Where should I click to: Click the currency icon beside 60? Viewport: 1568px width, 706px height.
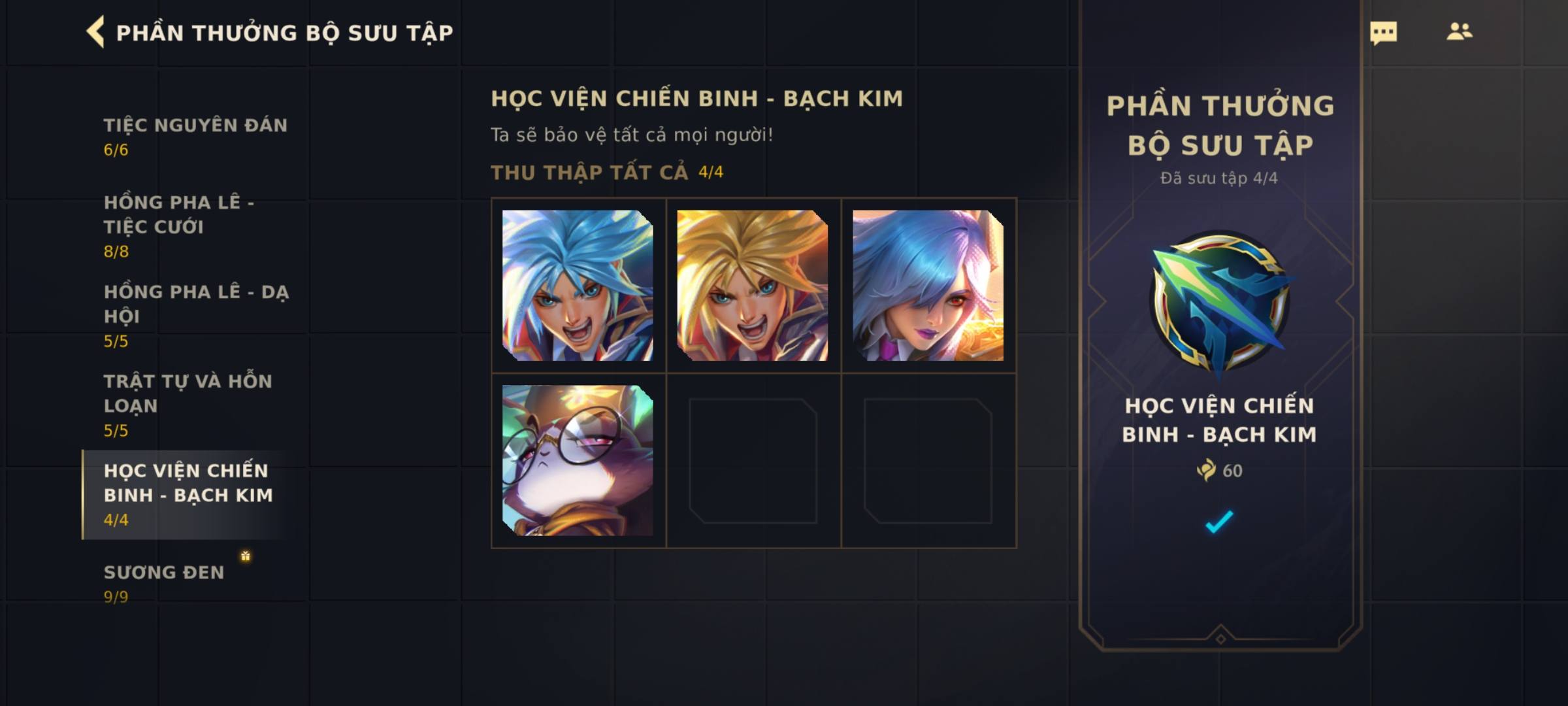pyautogui.click(x=1206, y=470)
